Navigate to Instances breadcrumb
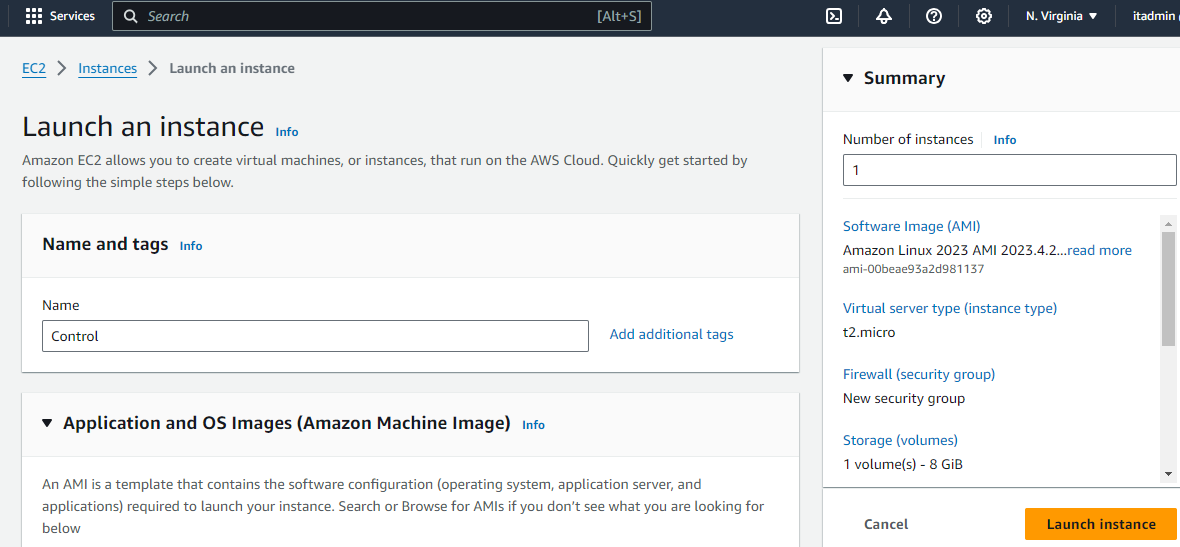Image resolution: width=1180 pixels, height=547 pixels. pos(107,68)
